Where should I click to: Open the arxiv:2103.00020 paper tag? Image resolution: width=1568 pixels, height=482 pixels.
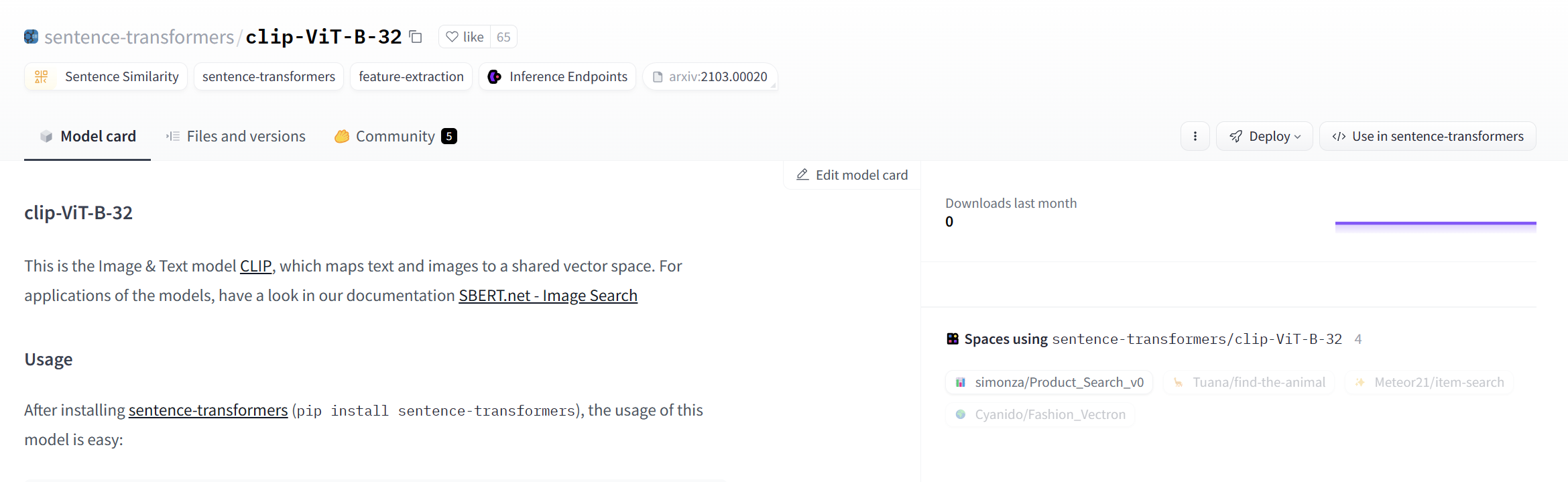tap(710, 76)
